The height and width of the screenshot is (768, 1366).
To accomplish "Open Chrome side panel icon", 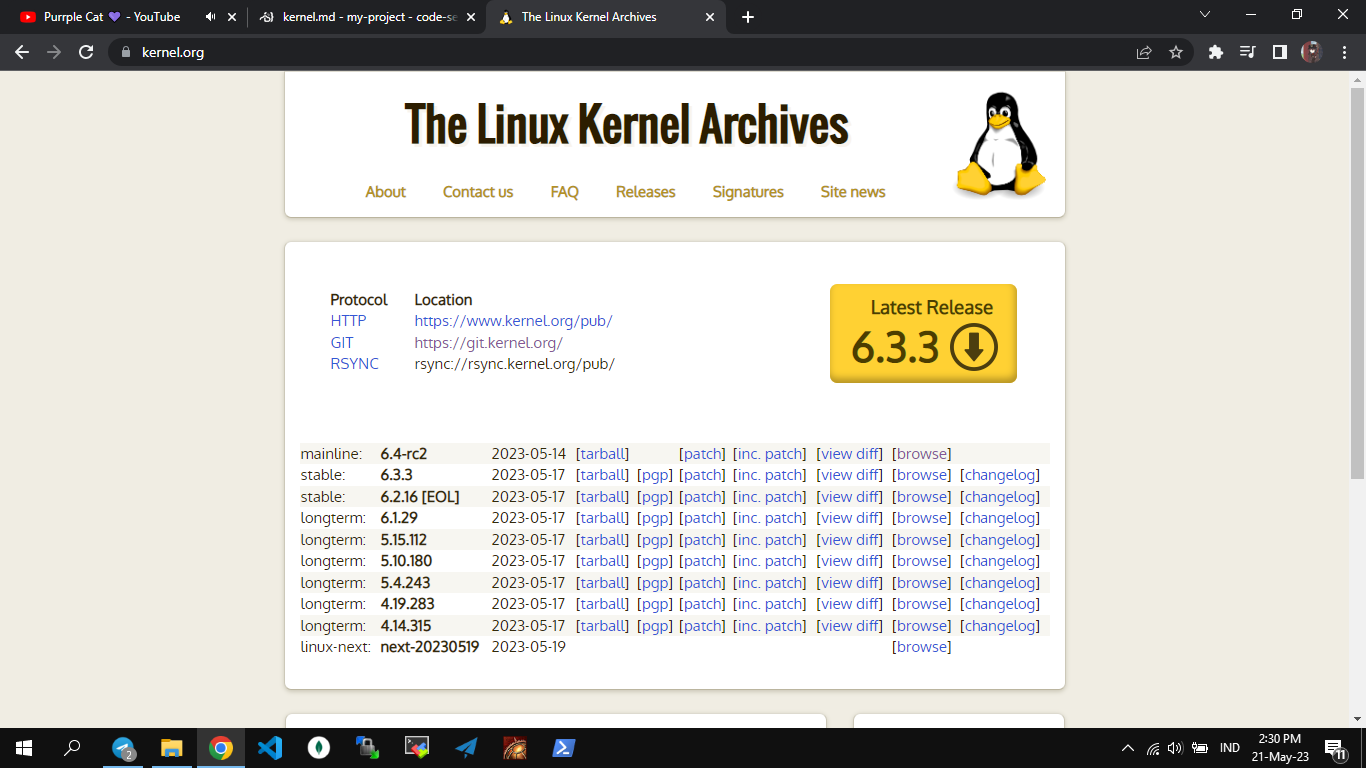I will click(1279, 52).
